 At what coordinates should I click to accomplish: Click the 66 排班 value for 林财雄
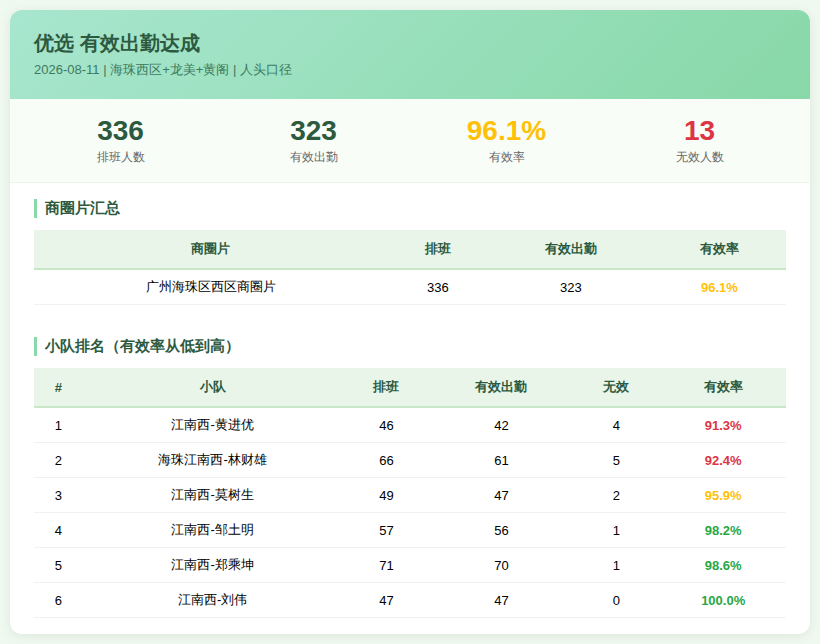coord(386,461)
